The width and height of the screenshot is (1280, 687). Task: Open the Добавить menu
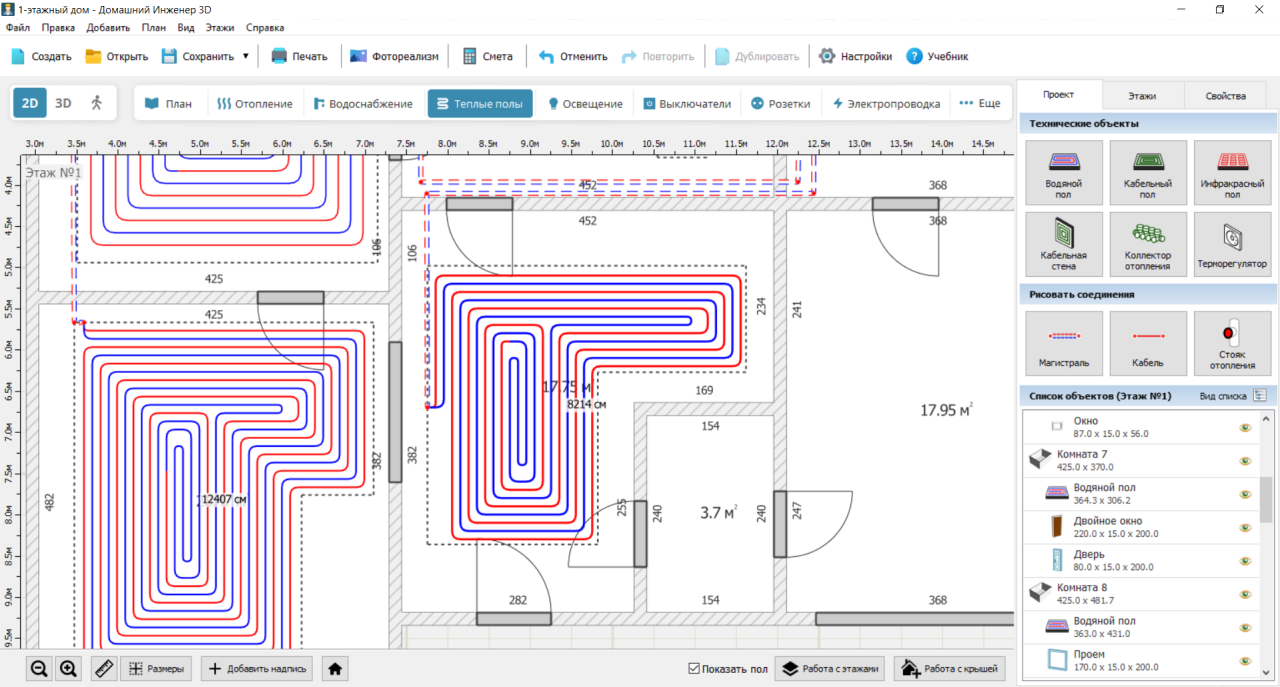pos(108,28)
